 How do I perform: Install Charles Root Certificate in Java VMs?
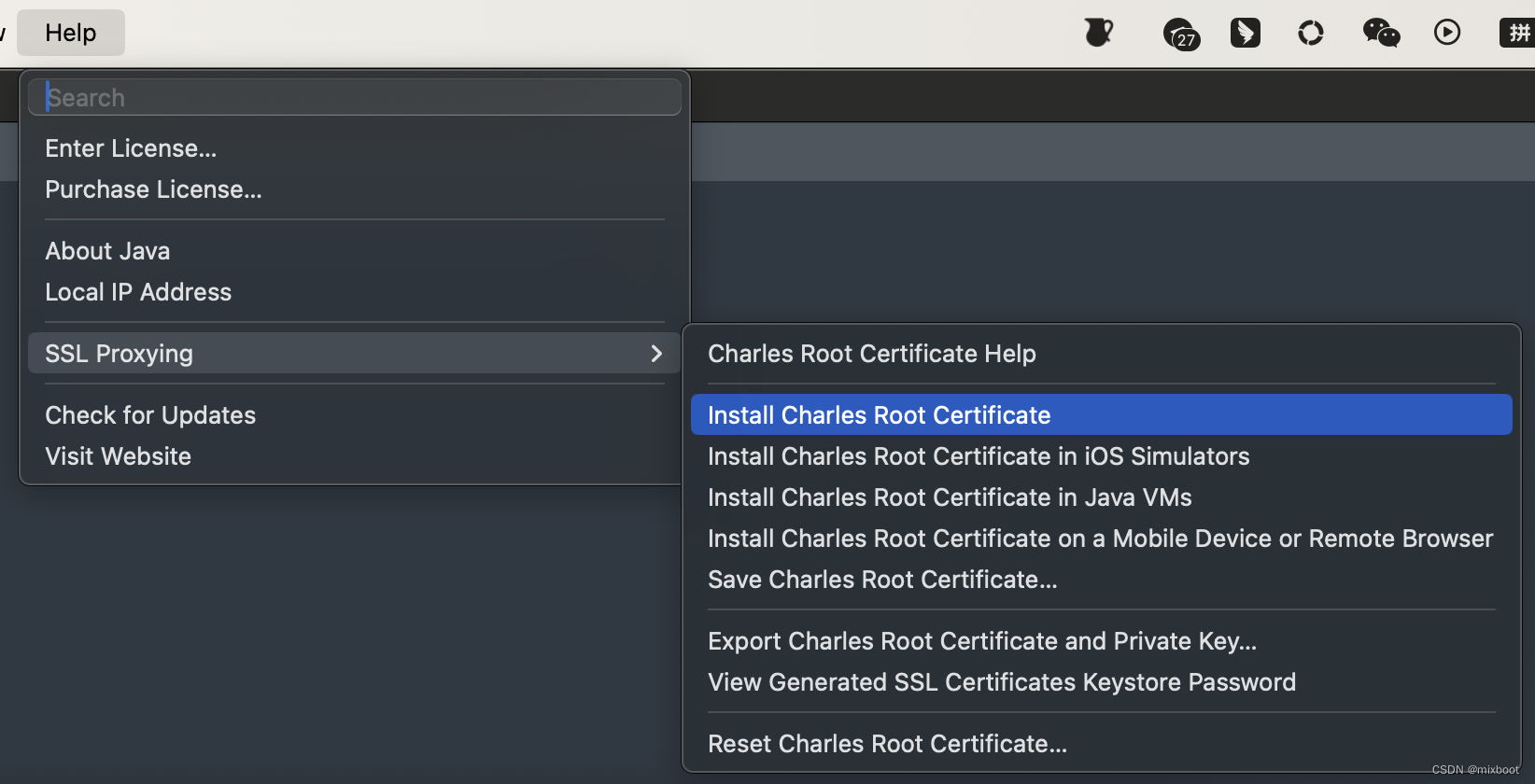[x=1102, y=497]
